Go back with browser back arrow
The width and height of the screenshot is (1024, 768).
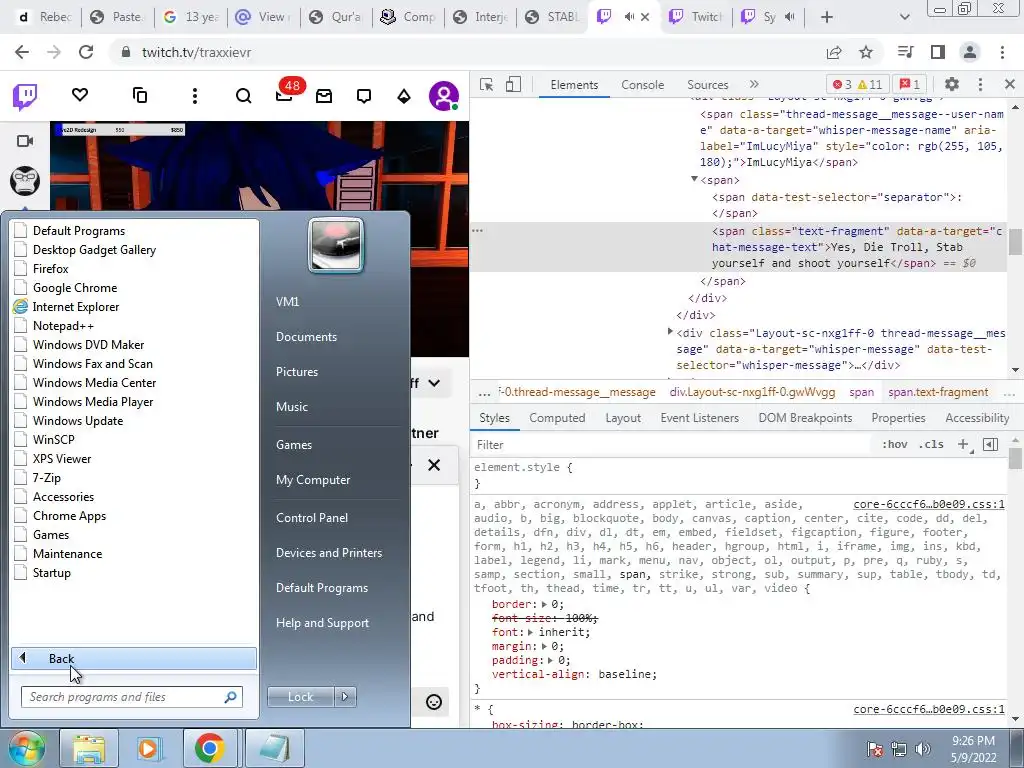[22, 52]
